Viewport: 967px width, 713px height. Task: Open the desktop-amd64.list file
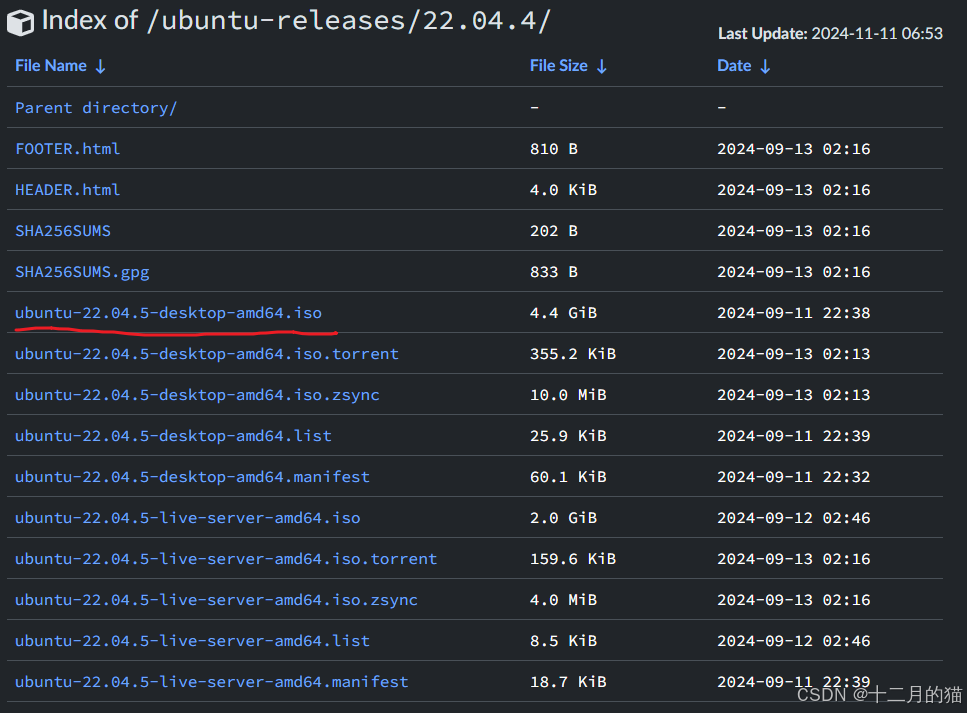[173, 436]
